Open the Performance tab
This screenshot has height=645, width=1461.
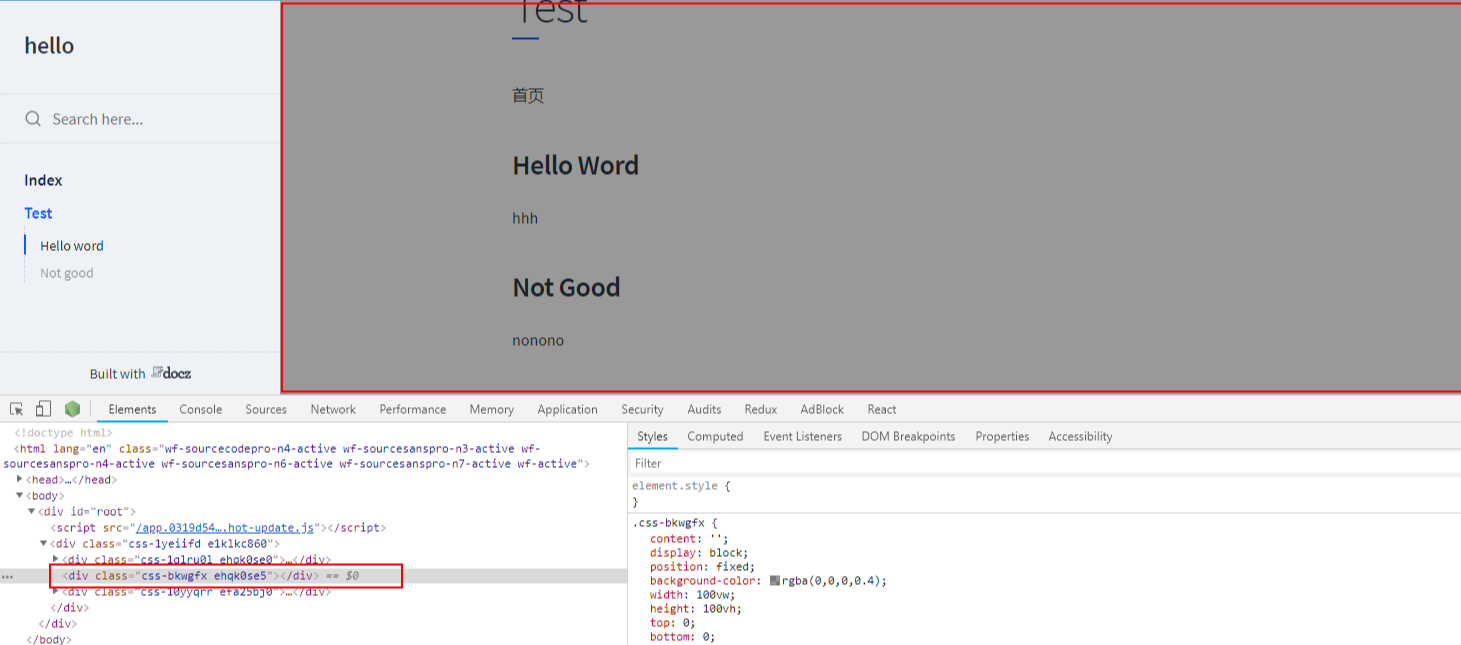[x=413, y=409]
